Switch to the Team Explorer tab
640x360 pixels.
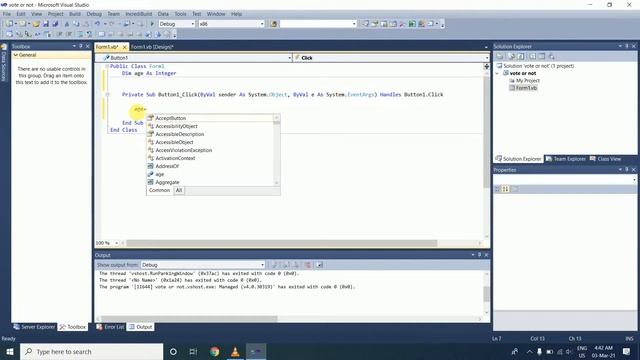566,159
